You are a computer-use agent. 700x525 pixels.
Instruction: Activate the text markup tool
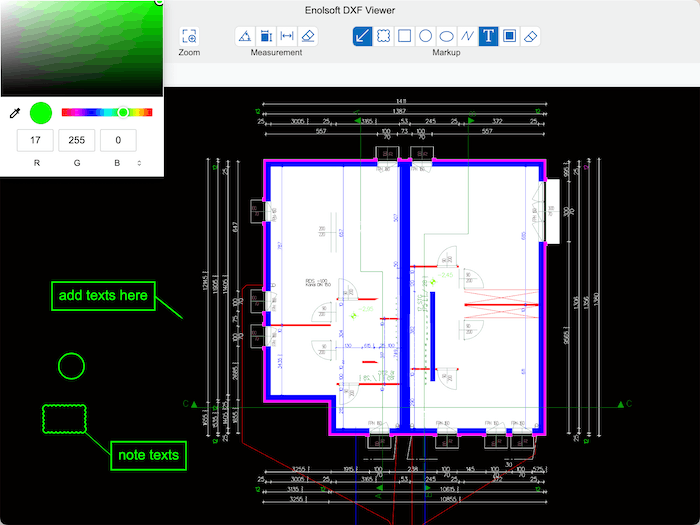[x=488, y=36]
